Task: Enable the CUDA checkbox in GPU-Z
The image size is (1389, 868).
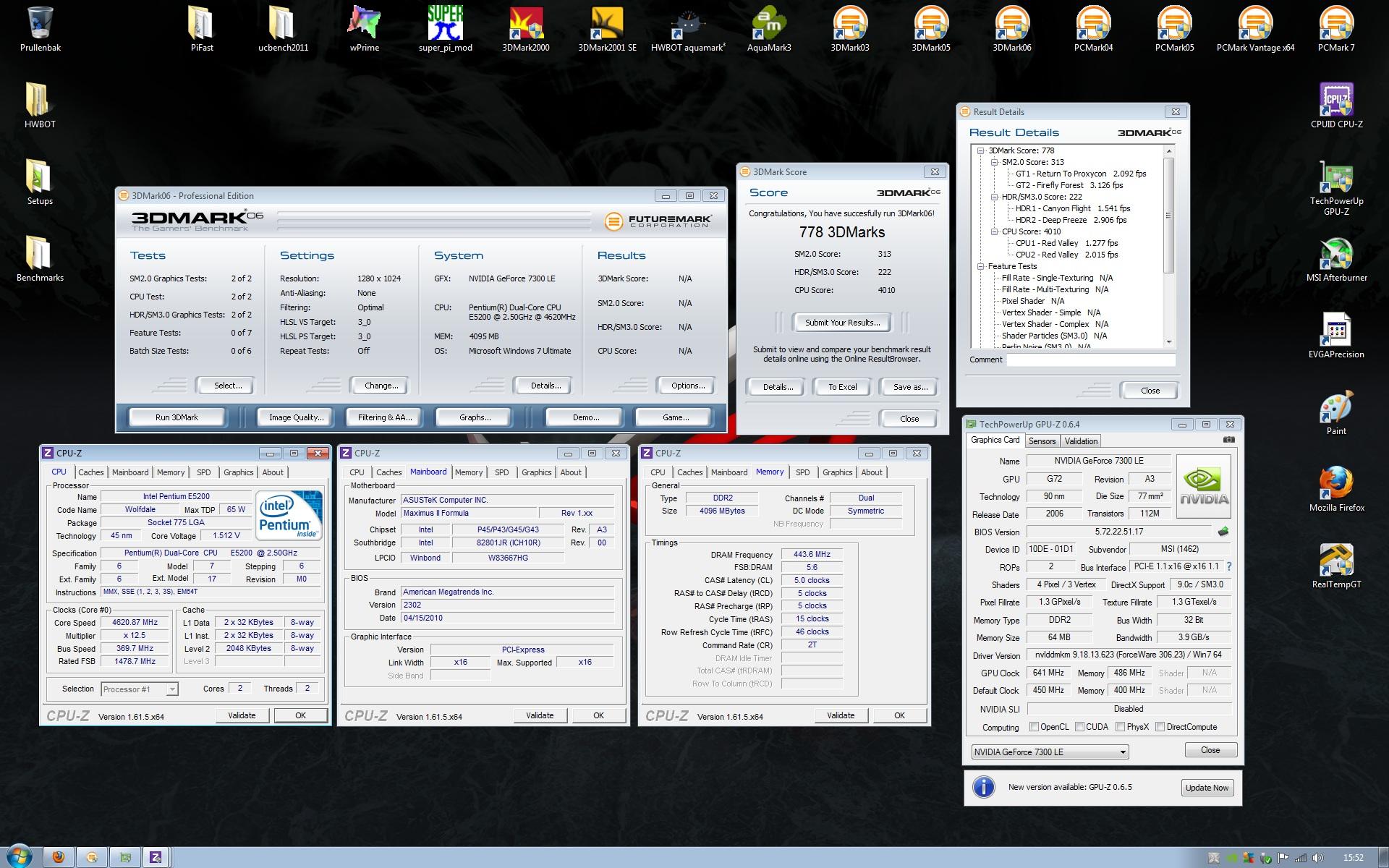Action: click(1079, 727)
